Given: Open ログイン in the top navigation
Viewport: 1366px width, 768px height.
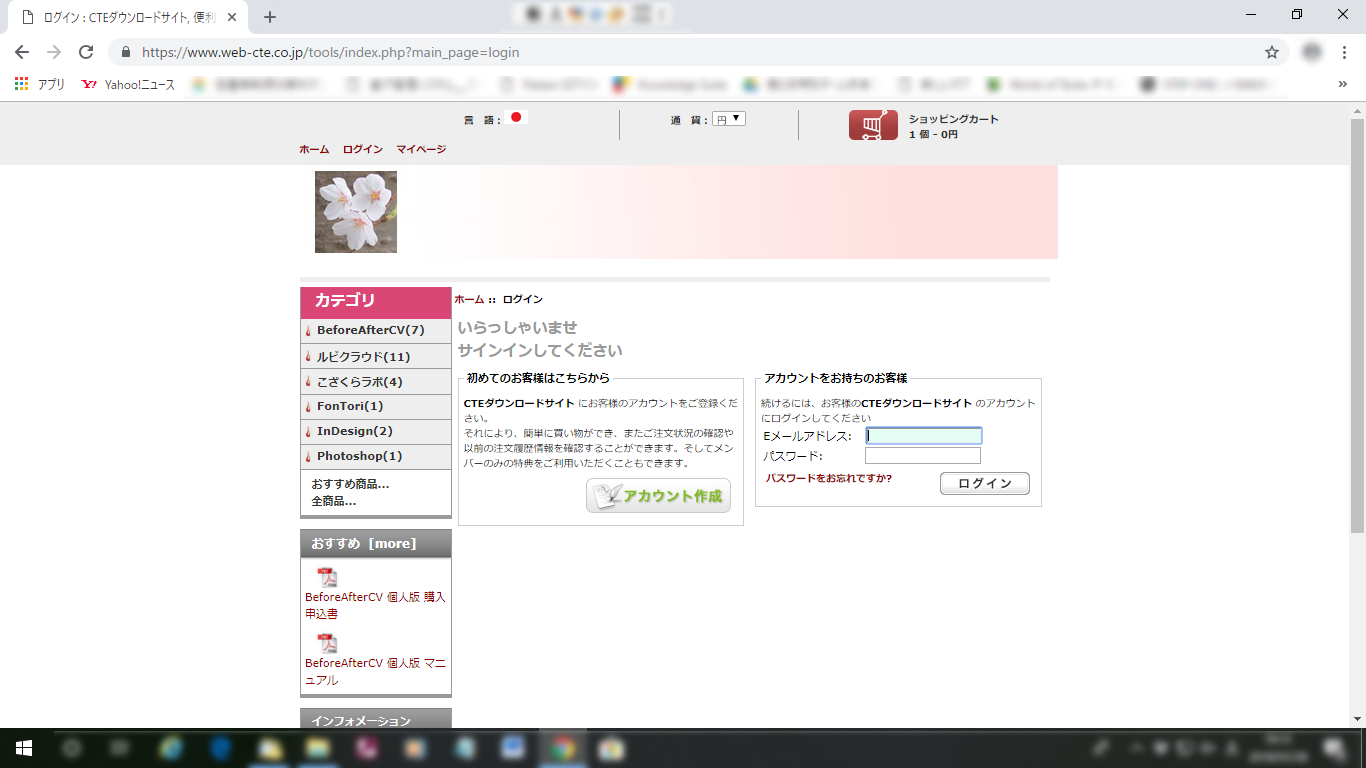Looking at the screenshot, I should [362, 149].
